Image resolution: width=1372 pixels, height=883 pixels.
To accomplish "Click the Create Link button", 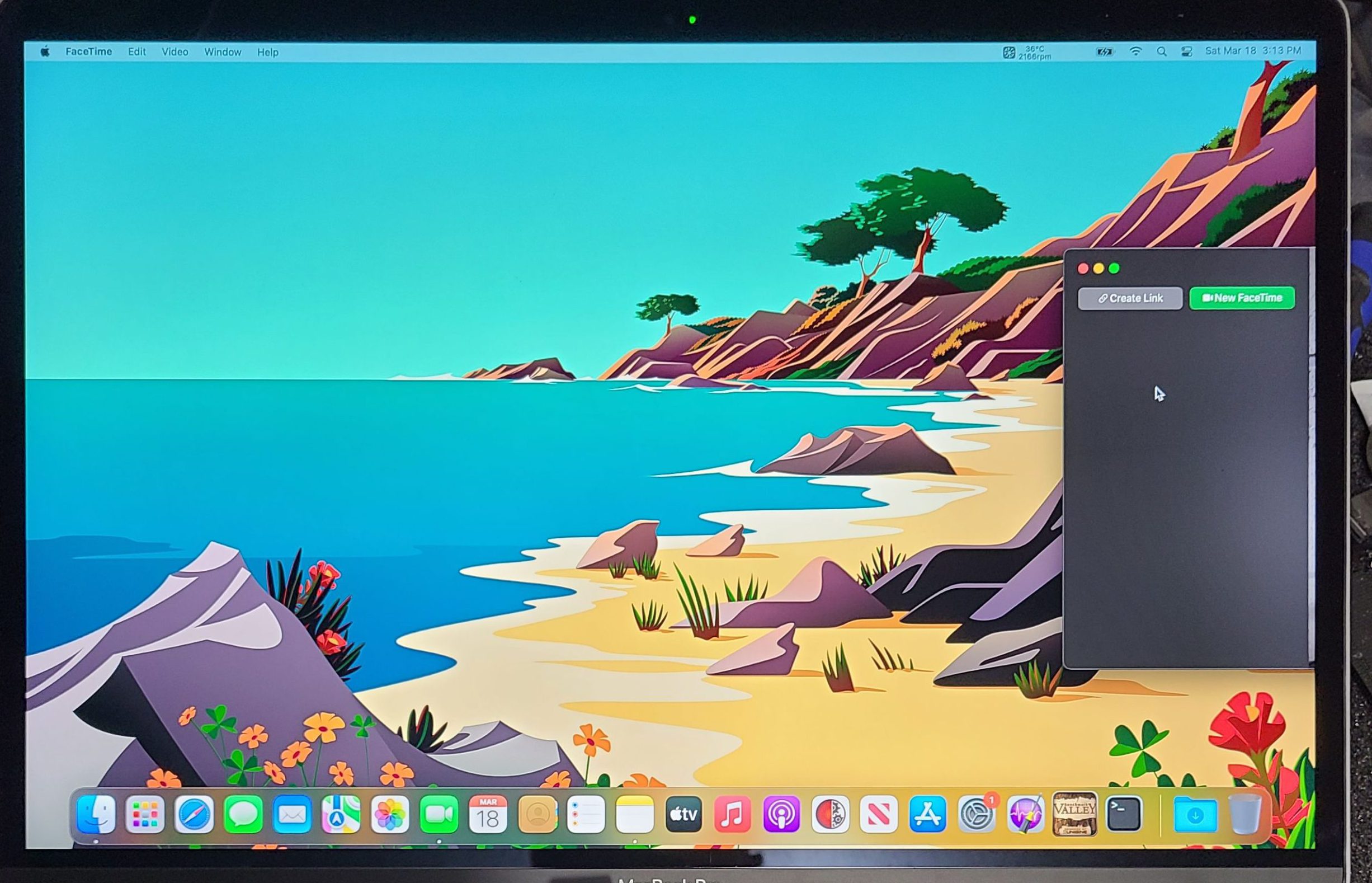I will (x=1130, y=298).
